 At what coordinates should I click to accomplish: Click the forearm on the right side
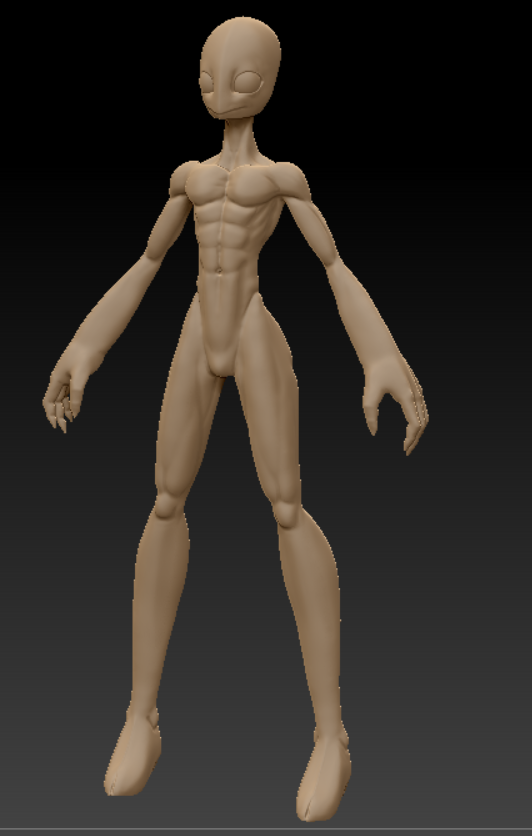(357, 315)
